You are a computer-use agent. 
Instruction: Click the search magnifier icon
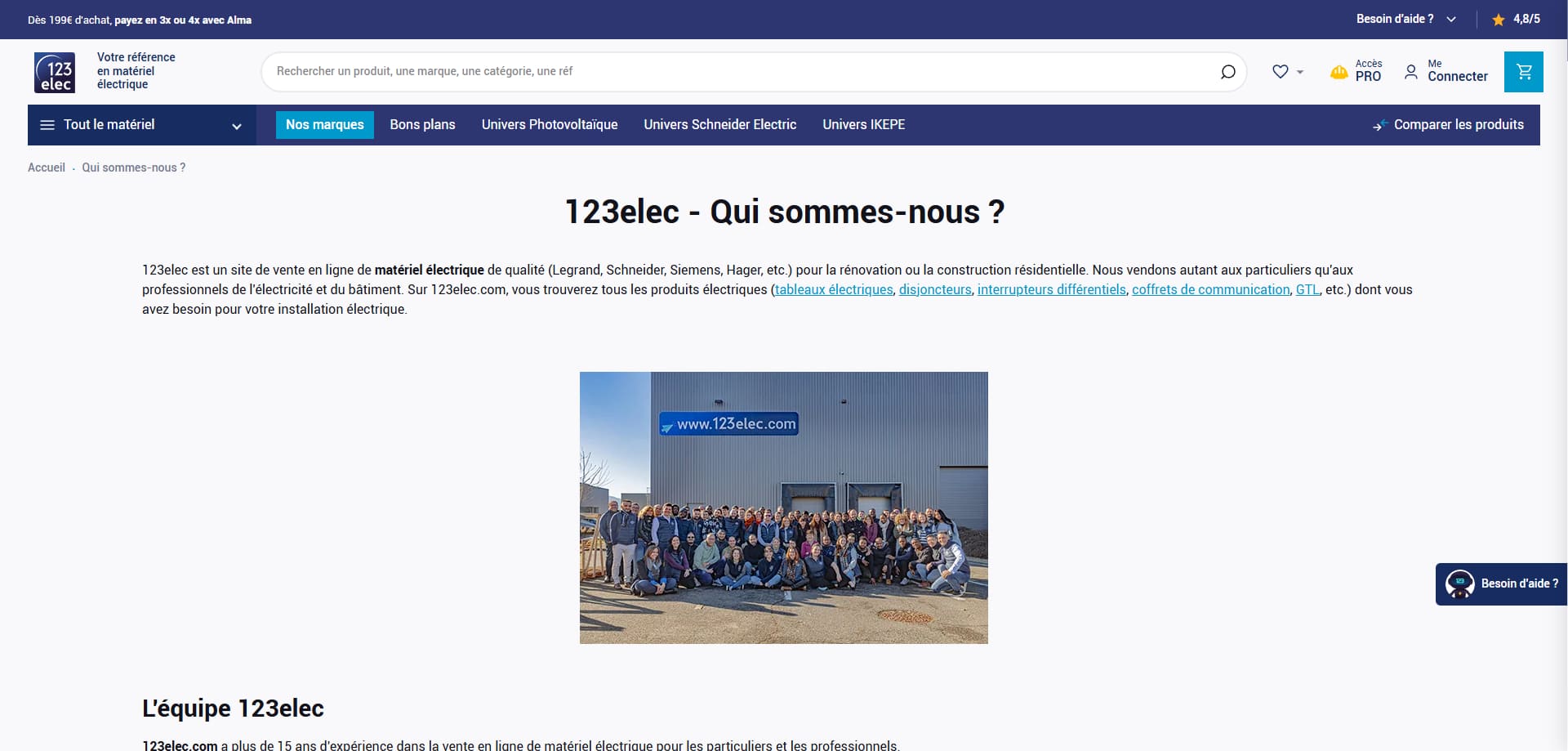(x=1227, y=72)
